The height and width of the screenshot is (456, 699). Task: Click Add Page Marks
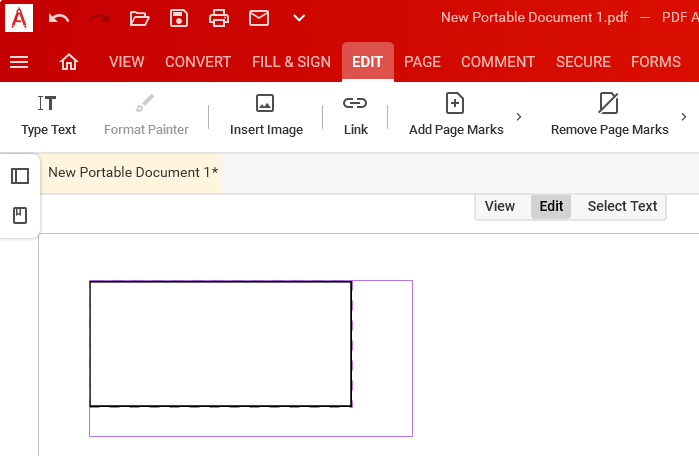click(456, 115)
